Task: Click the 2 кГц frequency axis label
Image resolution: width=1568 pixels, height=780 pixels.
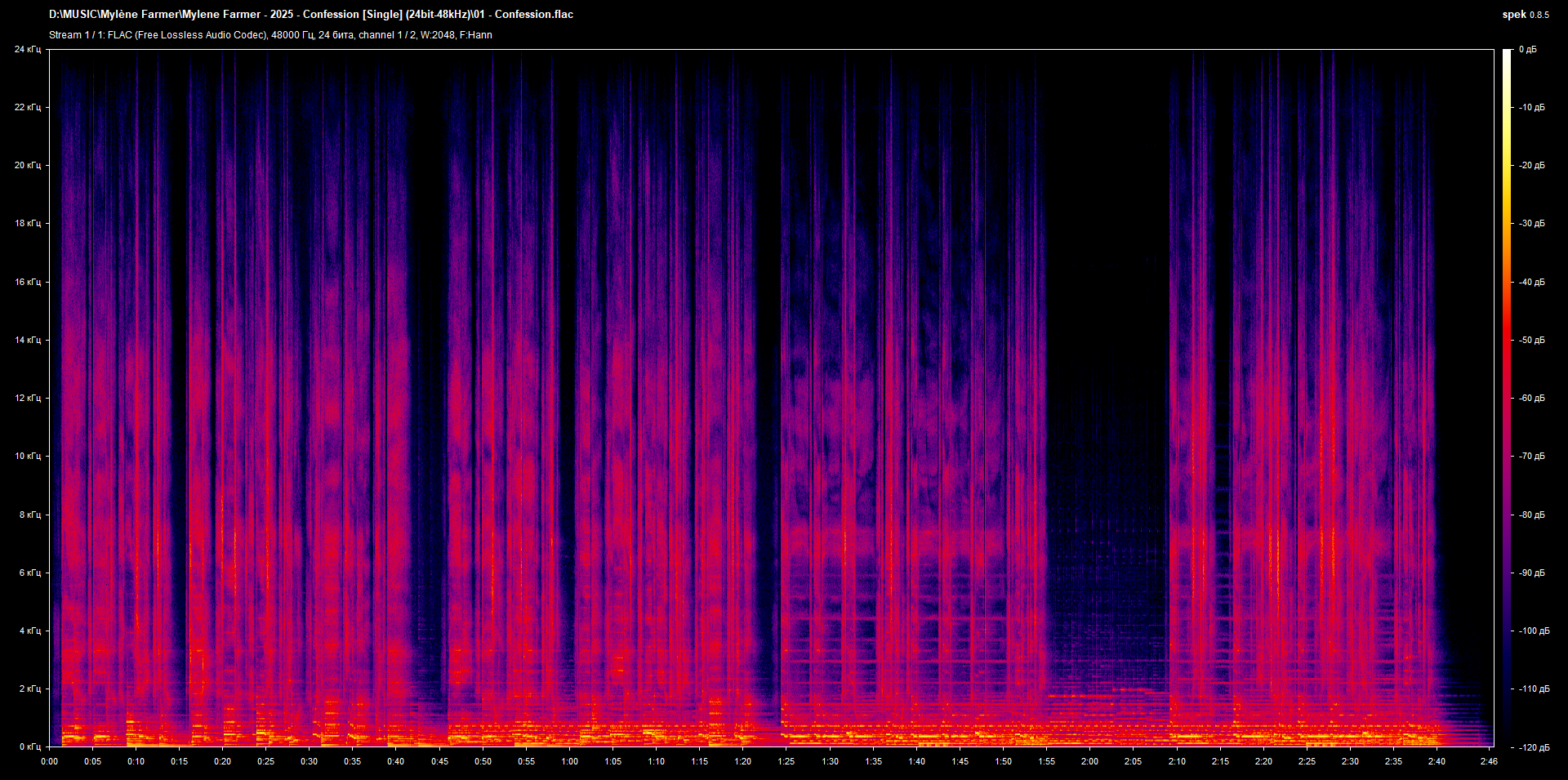Action: point(29,689)
